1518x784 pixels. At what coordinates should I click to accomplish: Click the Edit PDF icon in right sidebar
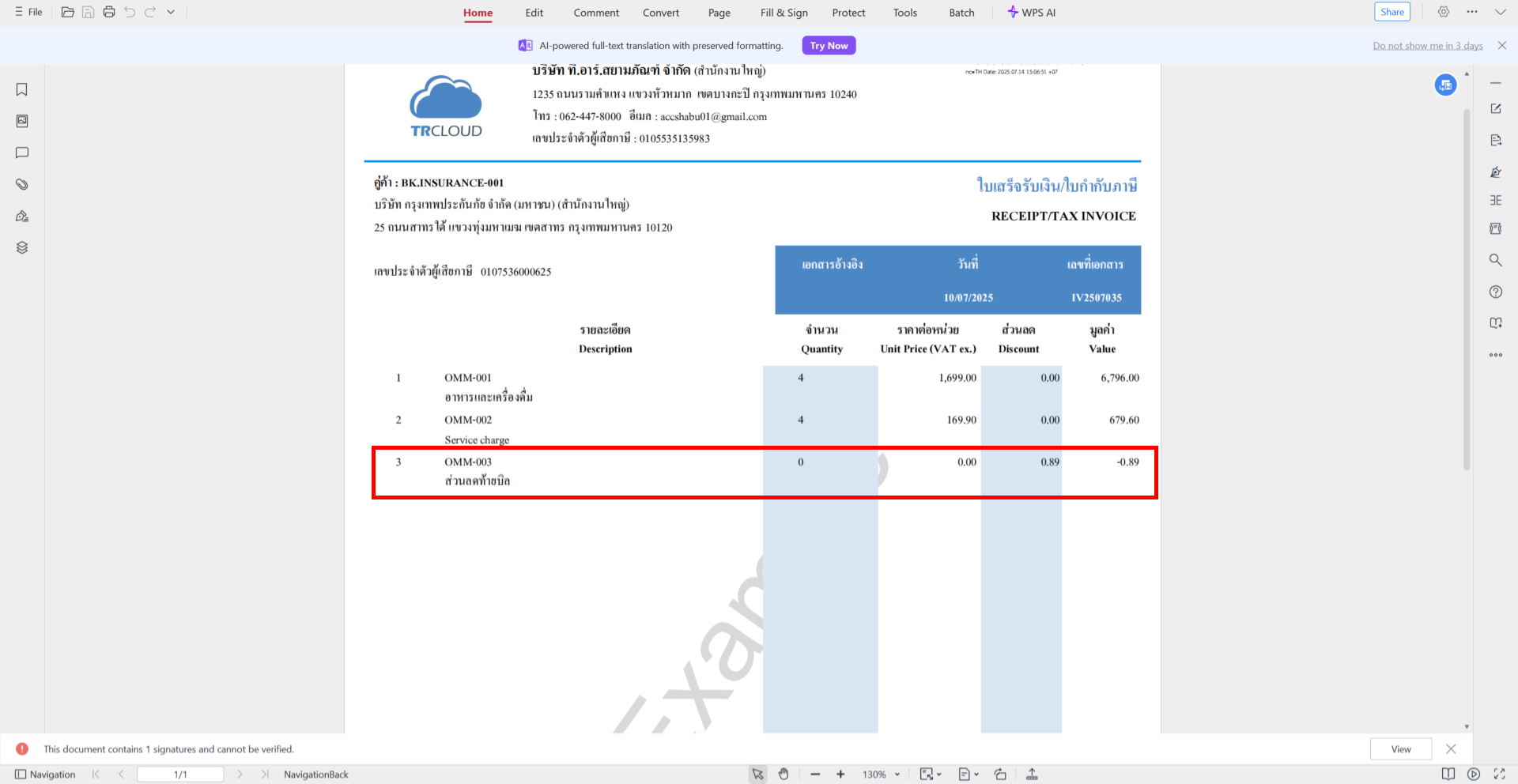pos(1496,108)
